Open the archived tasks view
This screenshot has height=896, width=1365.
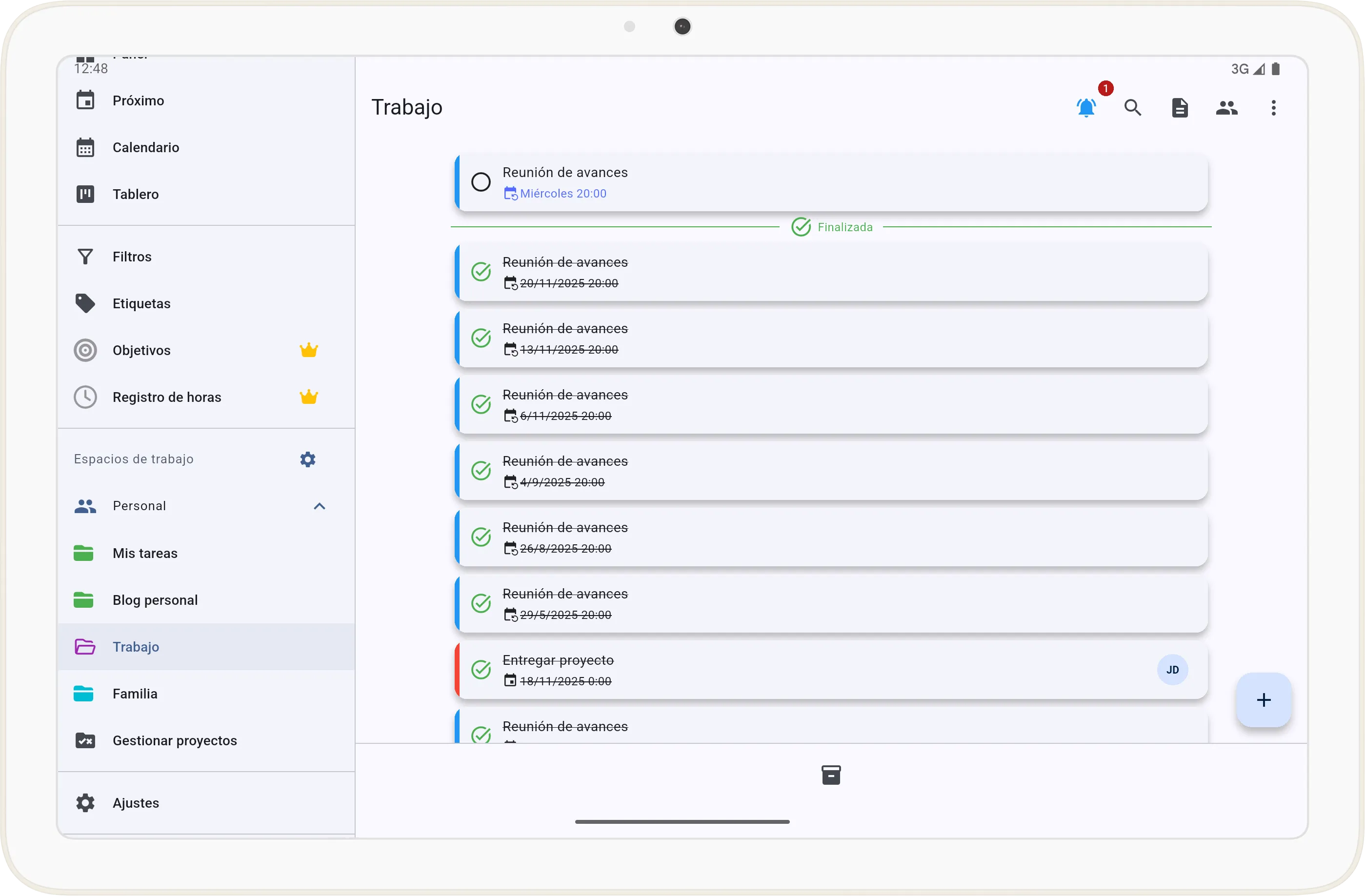[x=831, y=775]
